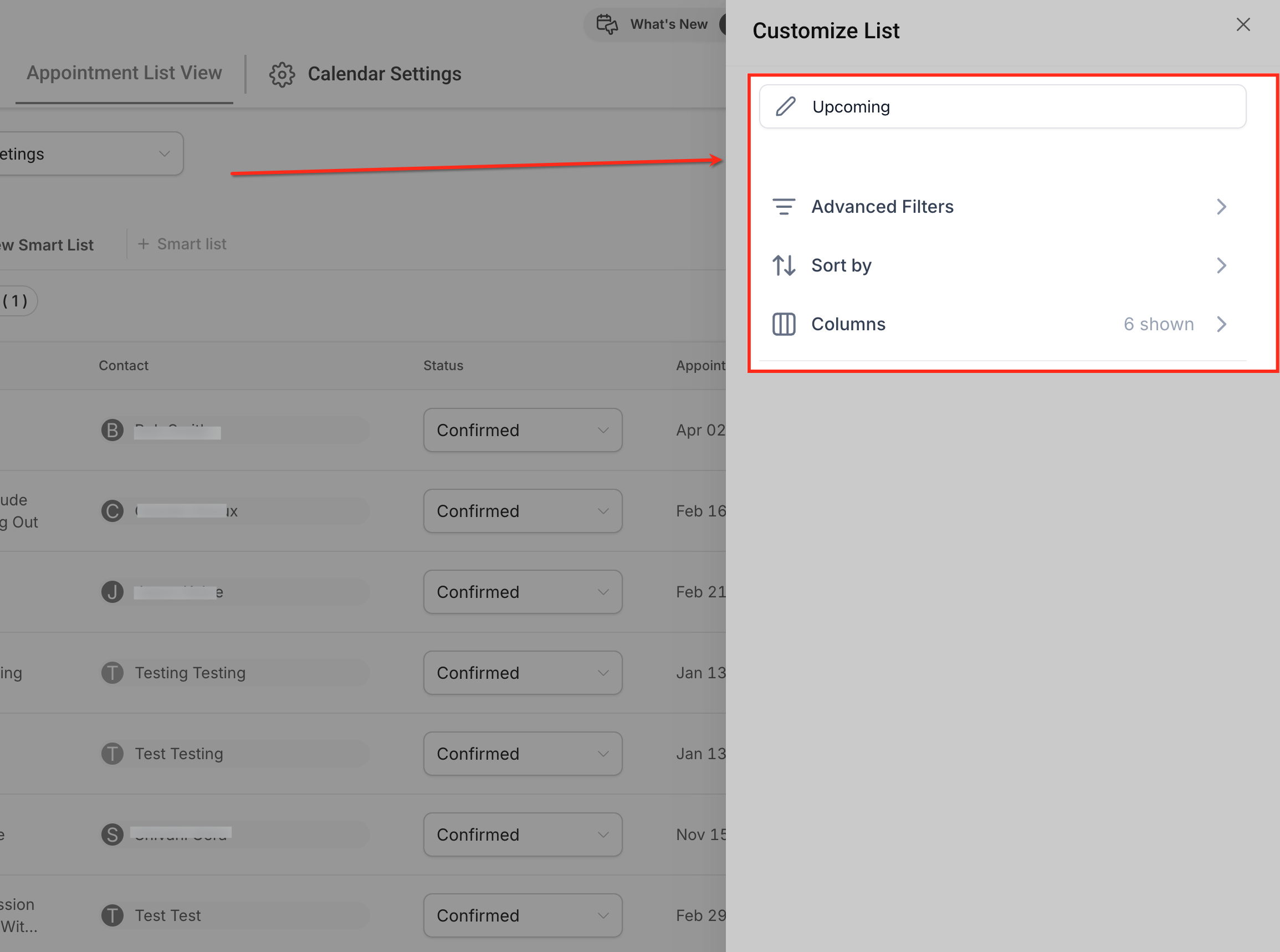Switch to Appointment List View tab
The width and height of the screenshot is (1280, 952).
[x=124, y=73]
